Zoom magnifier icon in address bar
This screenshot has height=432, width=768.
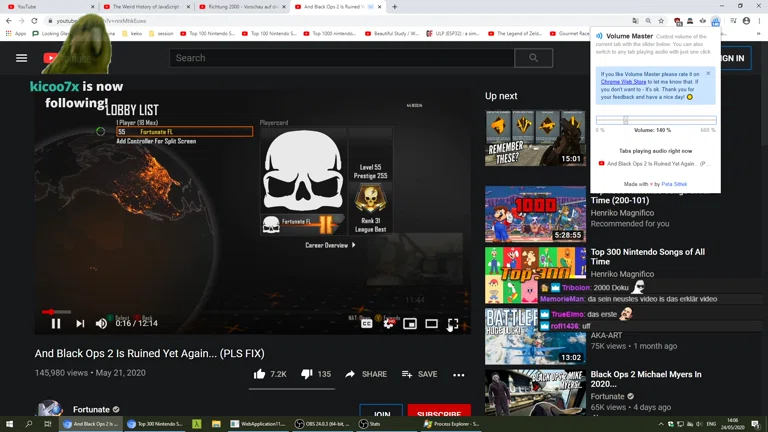[x=648, y=21]
